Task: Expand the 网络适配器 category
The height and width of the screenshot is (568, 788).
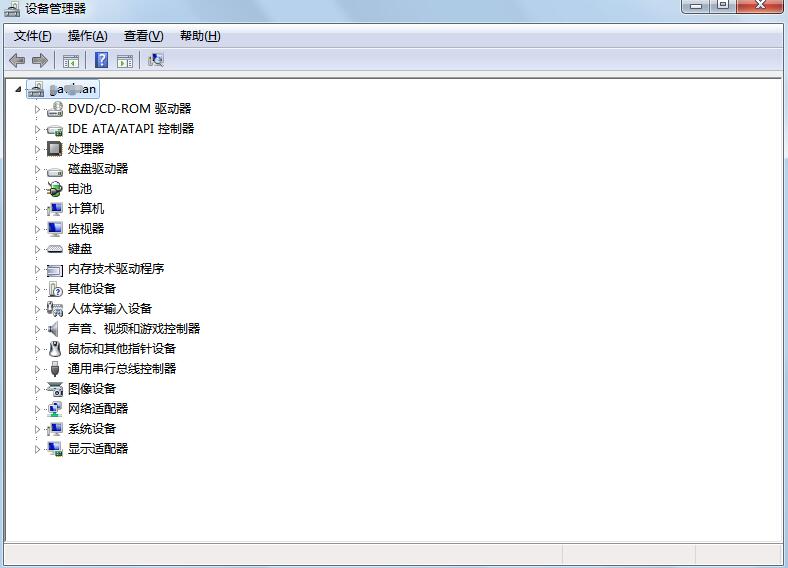Action: pos(38,409)
